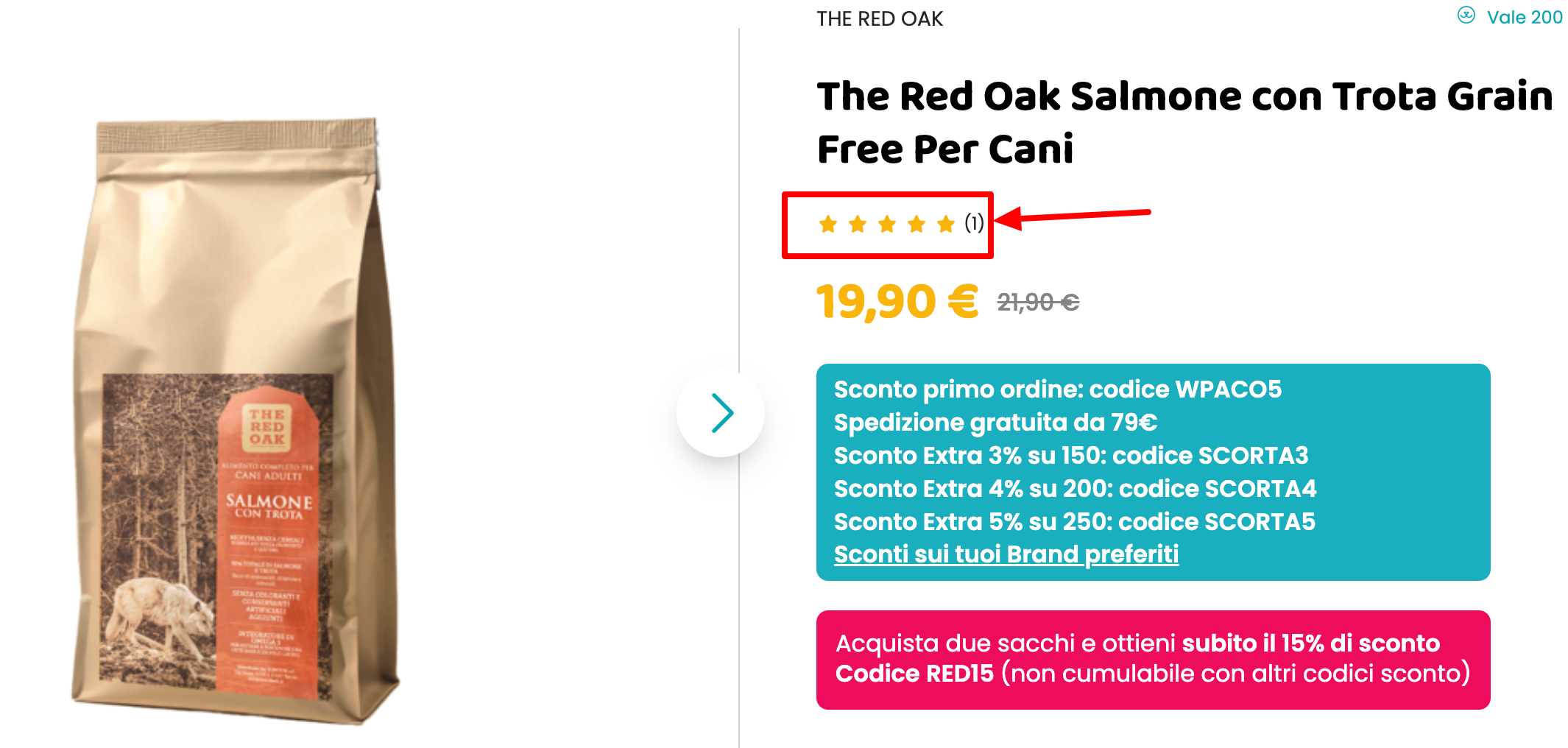Image resolution: width=1568 pixels, height=748 pixels.
Task: Click the product title Salmone con Trota
Action: pos(1185,123)
